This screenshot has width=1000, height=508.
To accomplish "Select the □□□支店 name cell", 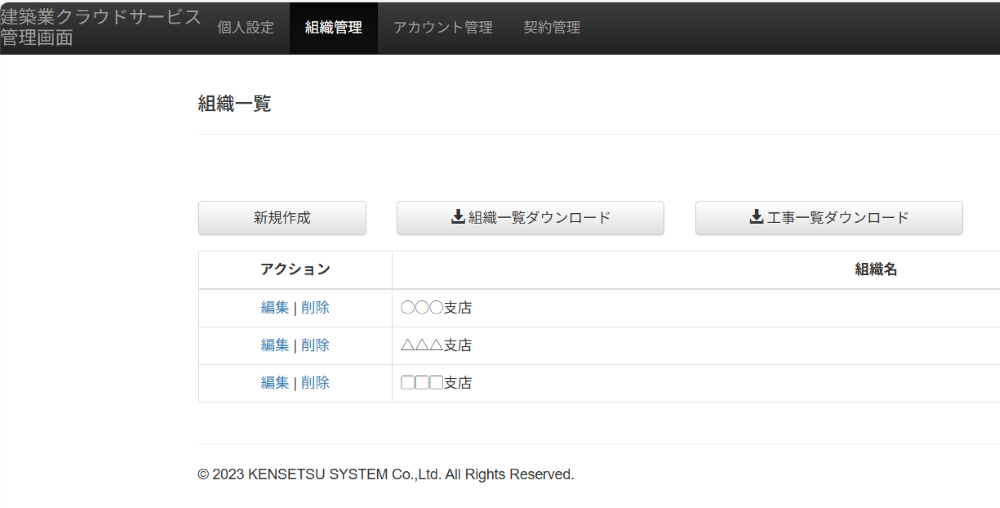I will click(436, 383).
